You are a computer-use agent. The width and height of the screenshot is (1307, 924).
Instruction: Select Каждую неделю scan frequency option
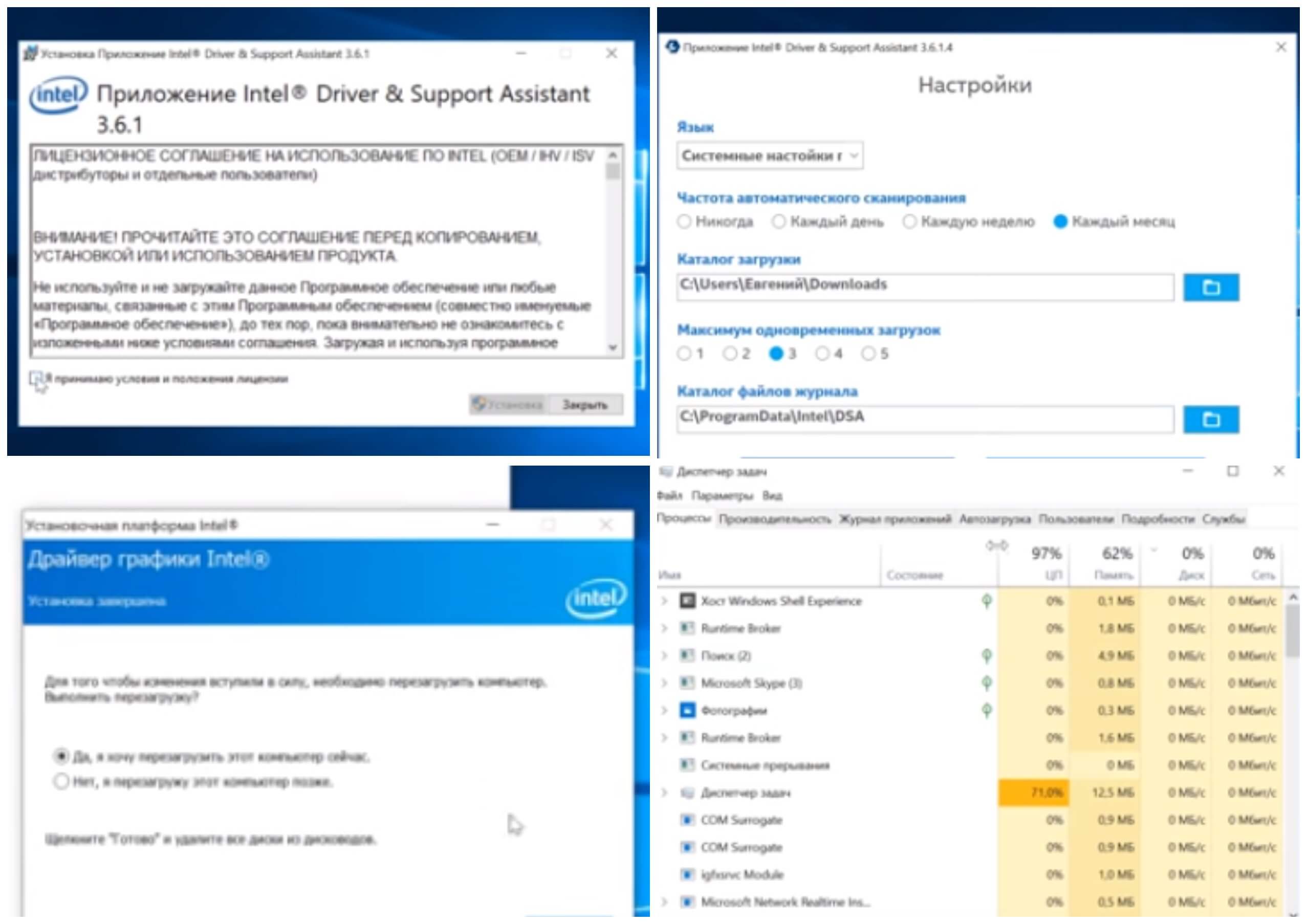point(909,222)
